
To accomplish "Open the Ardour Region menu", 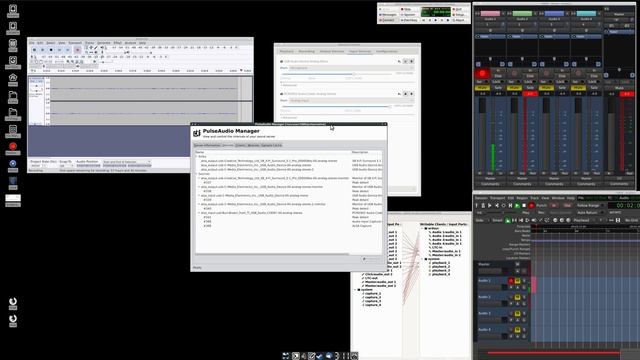I will point(522,198).
